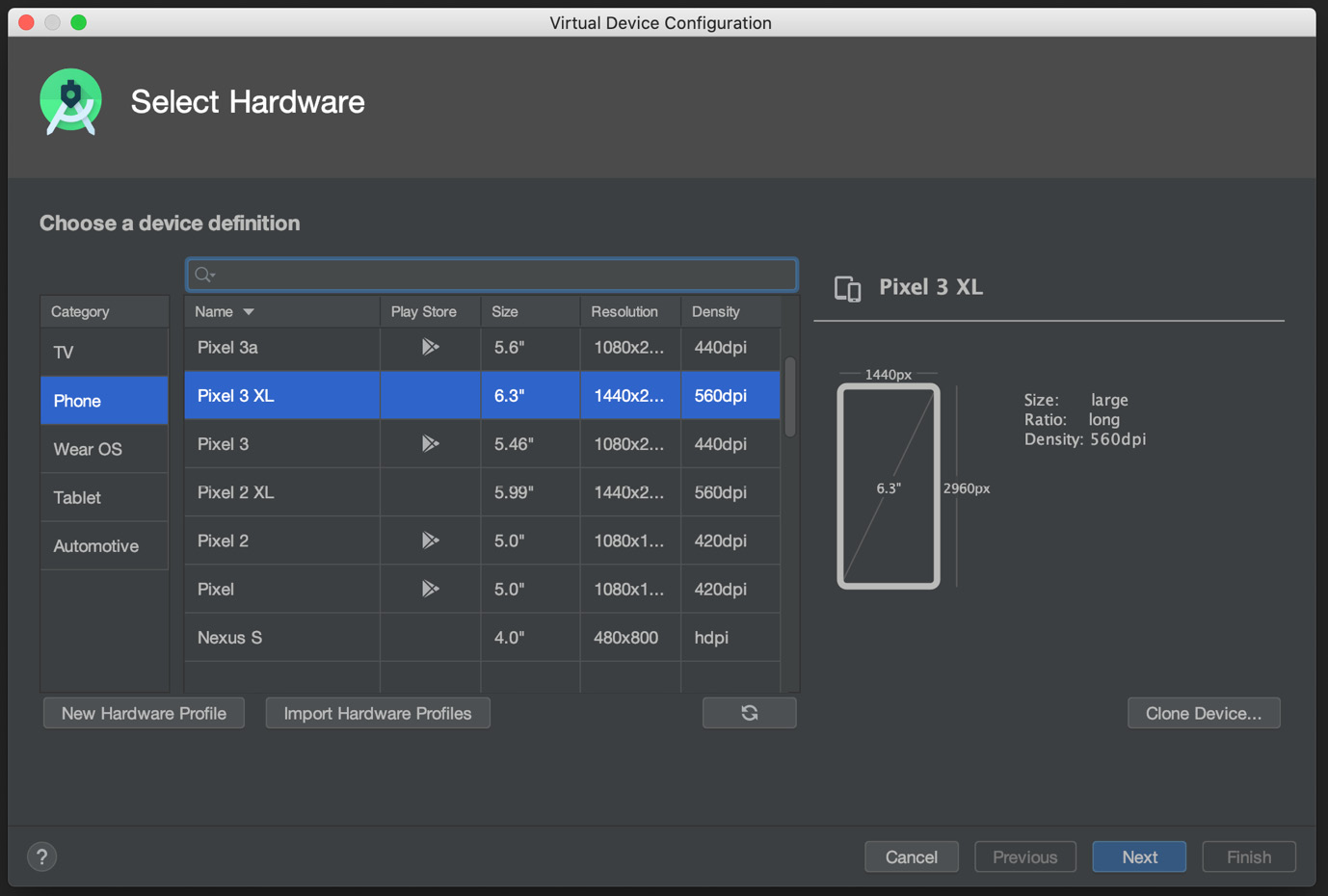Viewport: 1328px width, 896px height.
Task: Click the 5.46" size cell
Action: coord(530,443)
